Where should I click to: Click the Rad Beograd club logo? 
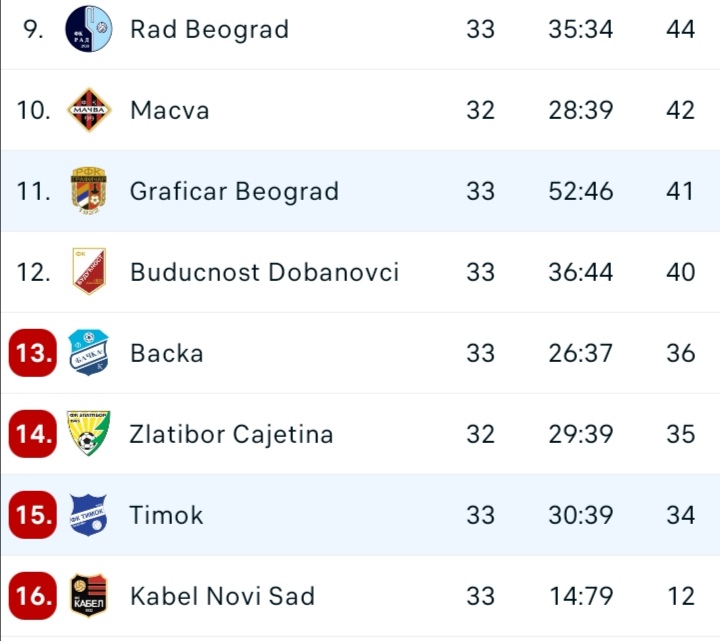pos(88,28)
